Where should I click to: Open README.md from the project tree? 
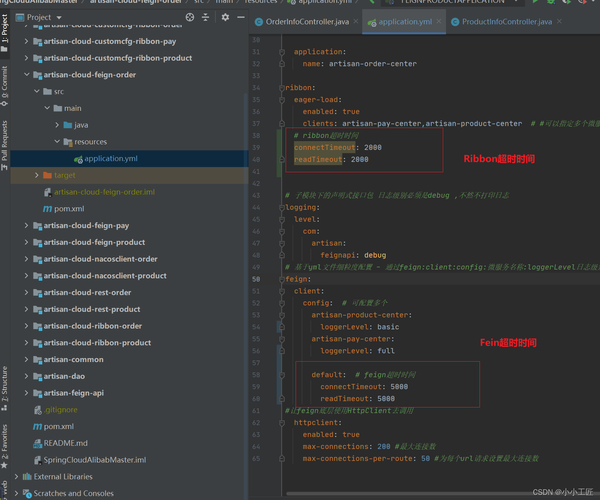pyautogui.click(x=65, y=443)
